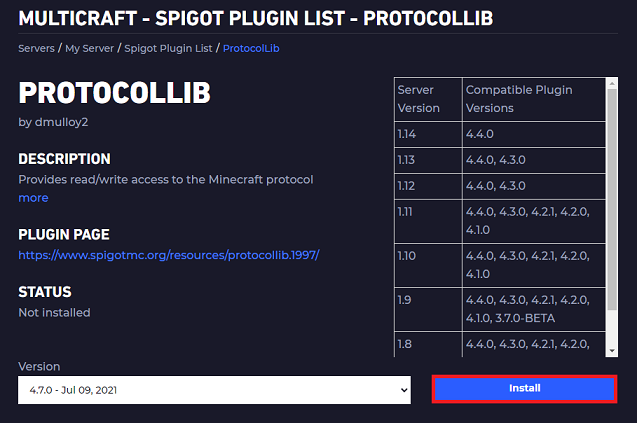The image size is (637, 423).
Task: Click the table scrollbar down arrow
Action: click(612, 350)
